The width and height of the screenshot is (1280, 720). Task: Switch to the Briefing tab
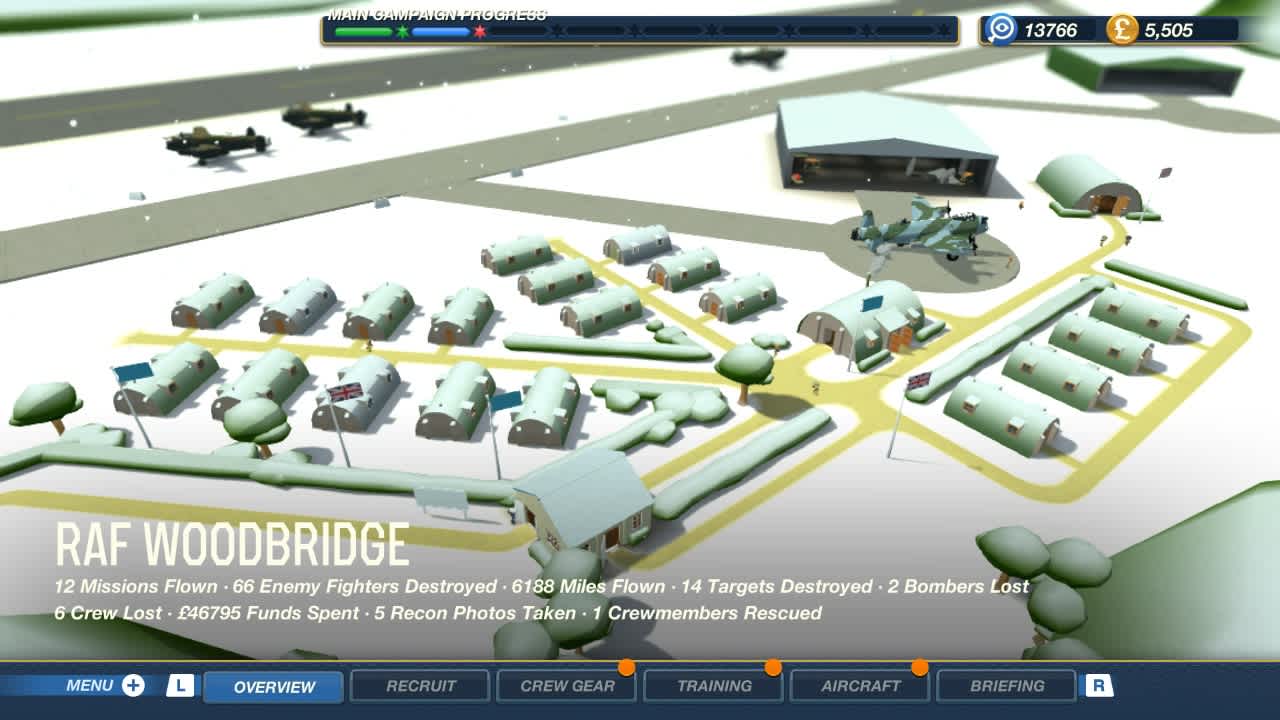pos(1007,686)
